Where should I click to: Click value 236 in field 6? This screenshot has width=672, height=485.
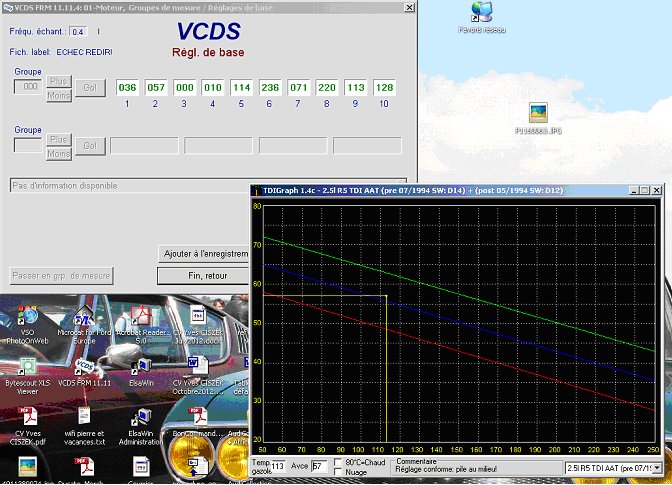click(270, 88)
